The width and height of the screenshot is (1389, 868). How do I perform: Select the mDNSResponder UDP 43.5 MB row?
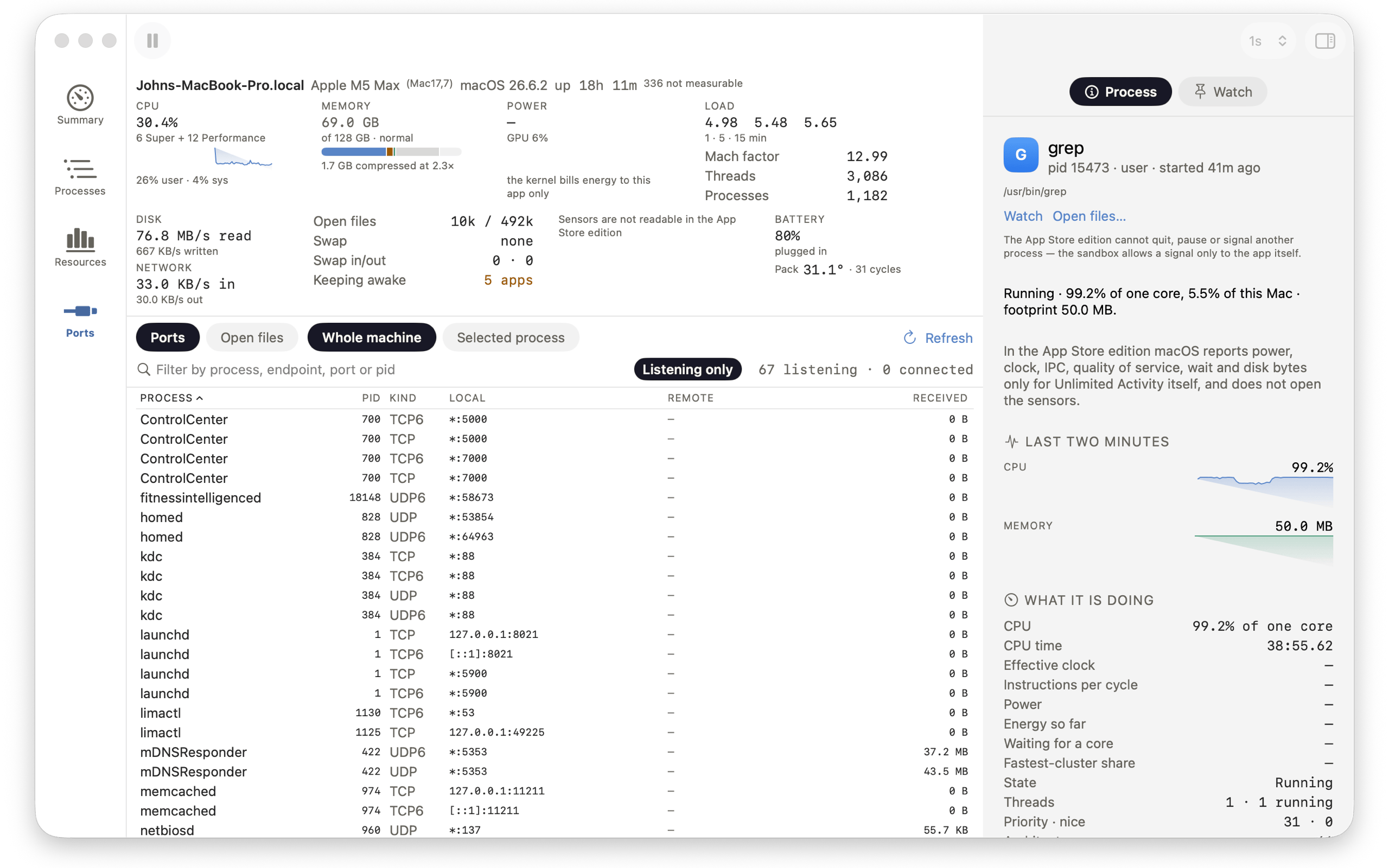tap(555, 771)
